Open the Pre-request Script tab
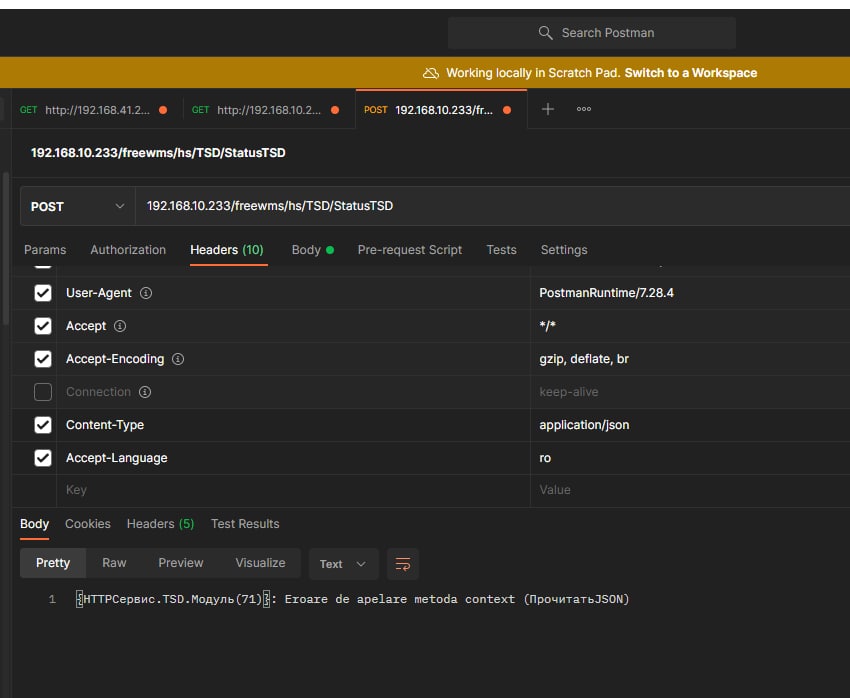The width and height of the screenshot is (850, 698). pyautogui.click(x=409, y=250)
